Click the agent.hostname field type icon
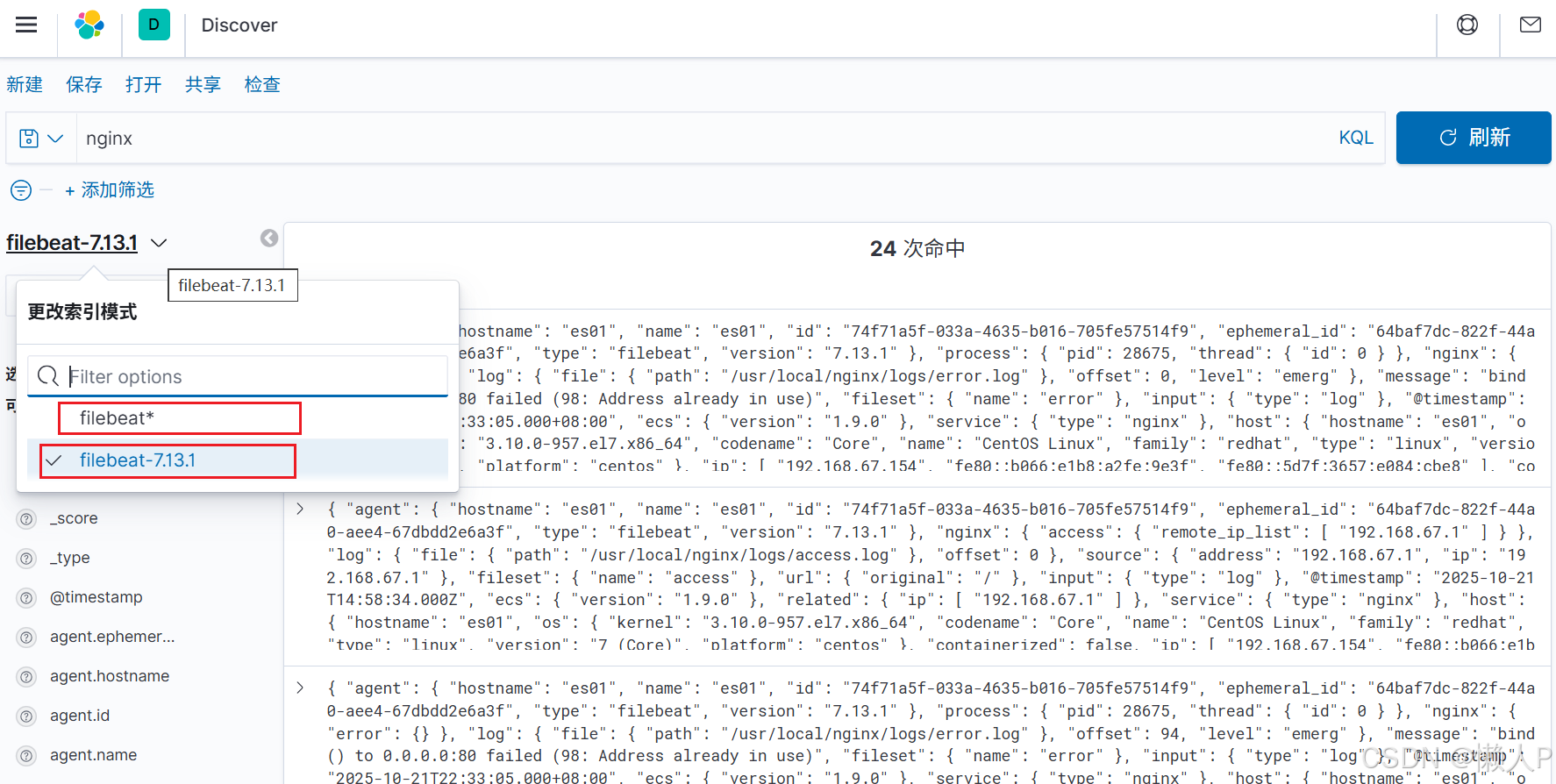 (x=27, y=677)
